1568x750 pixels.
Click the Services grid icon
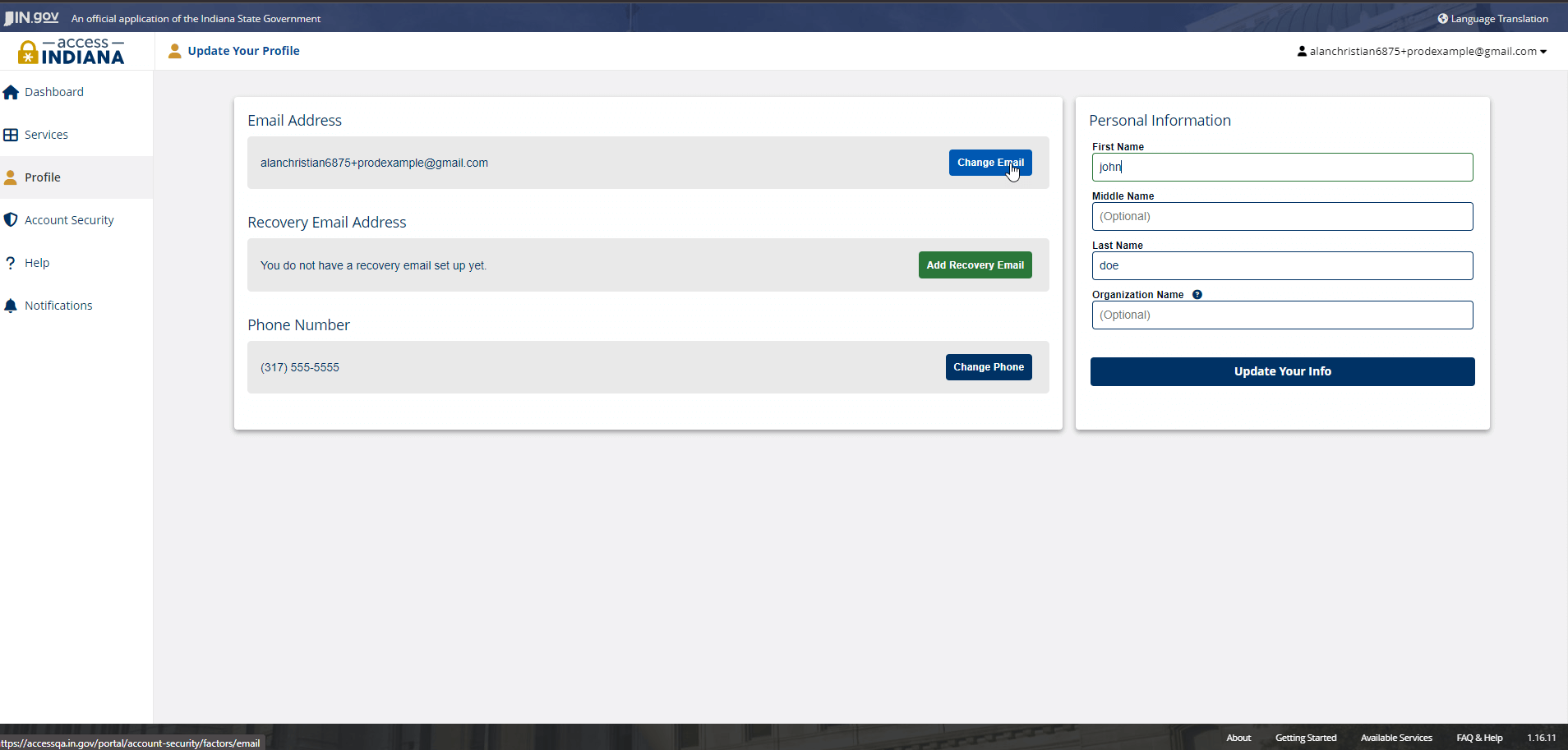[x=11, y=135]
